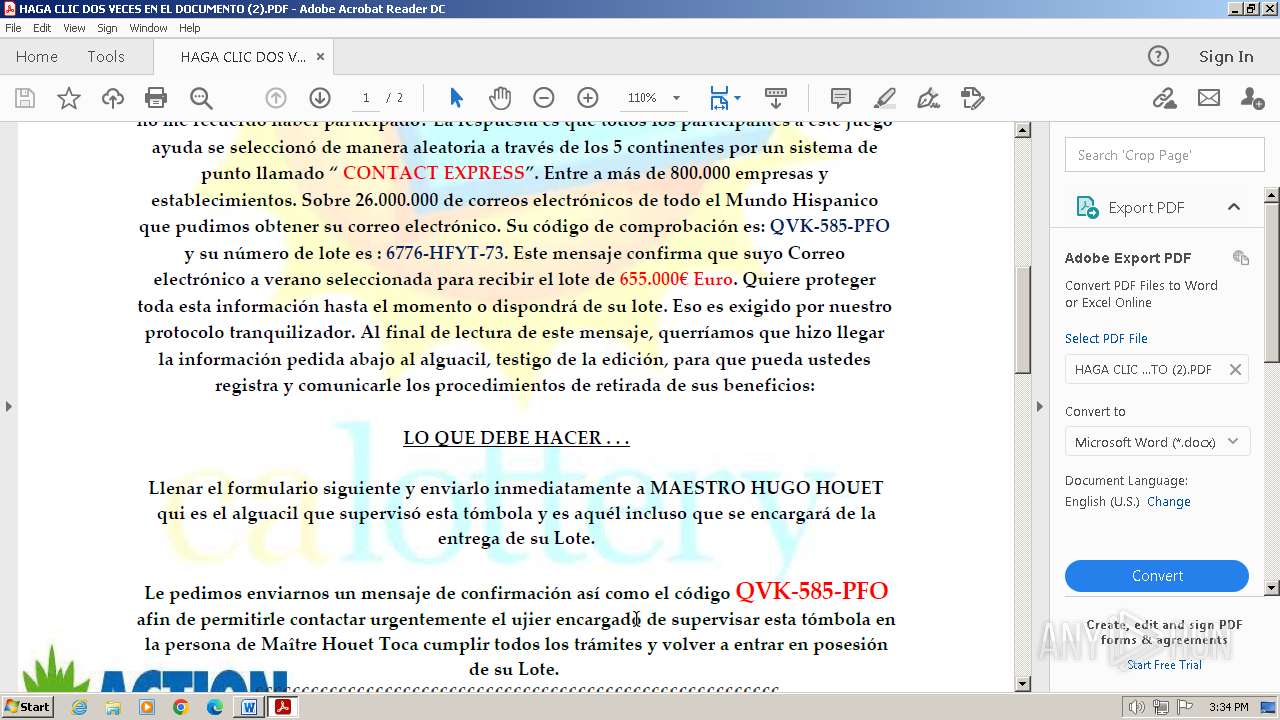
Task: Send file by email envelope icon
Action: [1209, 98]
